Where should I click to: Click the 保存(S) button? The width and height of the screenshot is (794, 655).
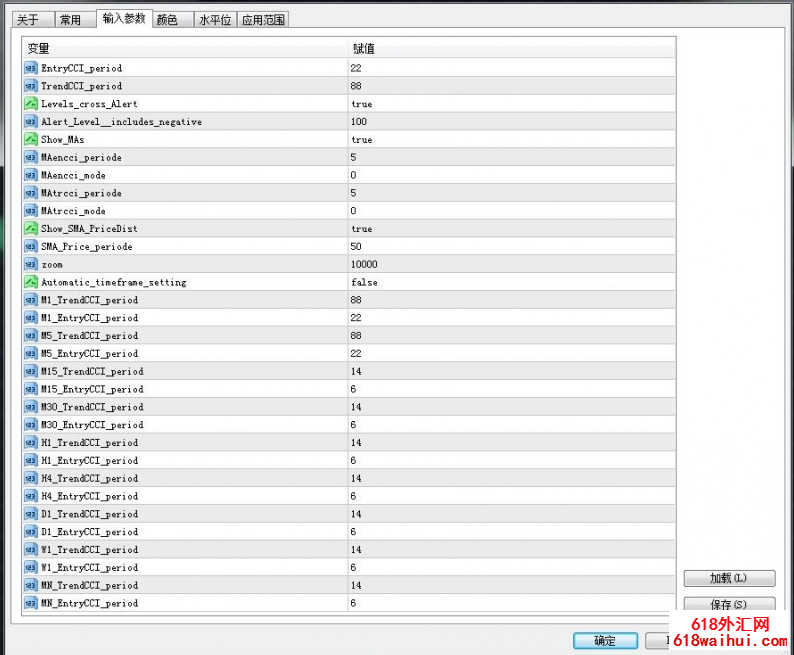coord(728,604)
